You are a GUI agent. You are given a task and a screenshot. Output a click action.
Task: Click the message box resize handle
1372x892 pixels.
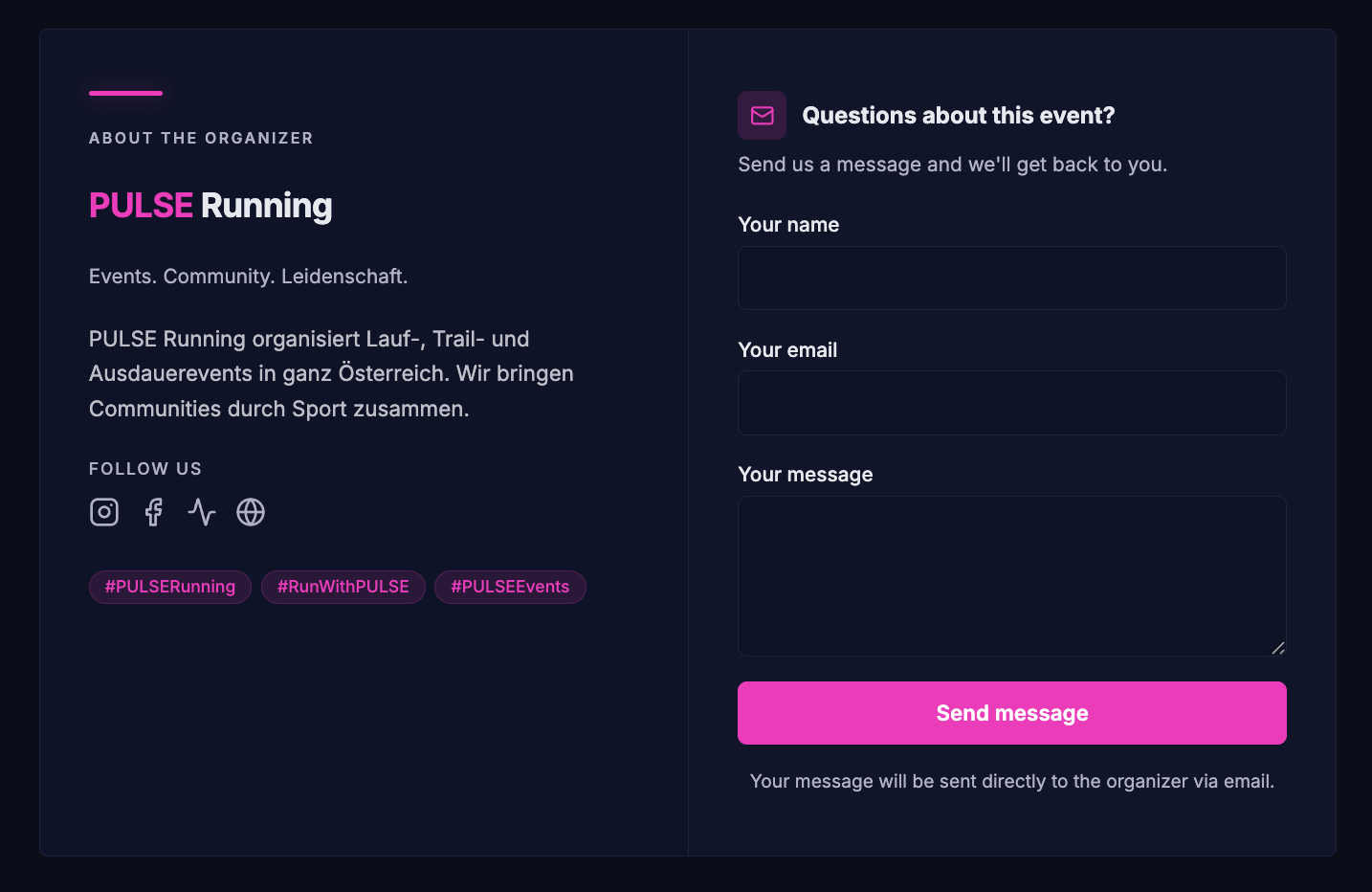click(1278, 648)
